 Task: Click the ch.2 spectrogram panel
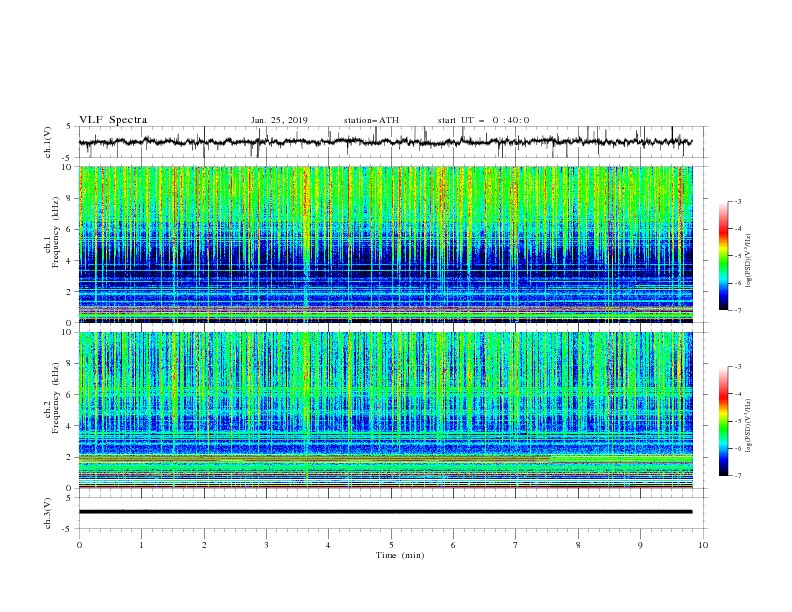(386, 410)
